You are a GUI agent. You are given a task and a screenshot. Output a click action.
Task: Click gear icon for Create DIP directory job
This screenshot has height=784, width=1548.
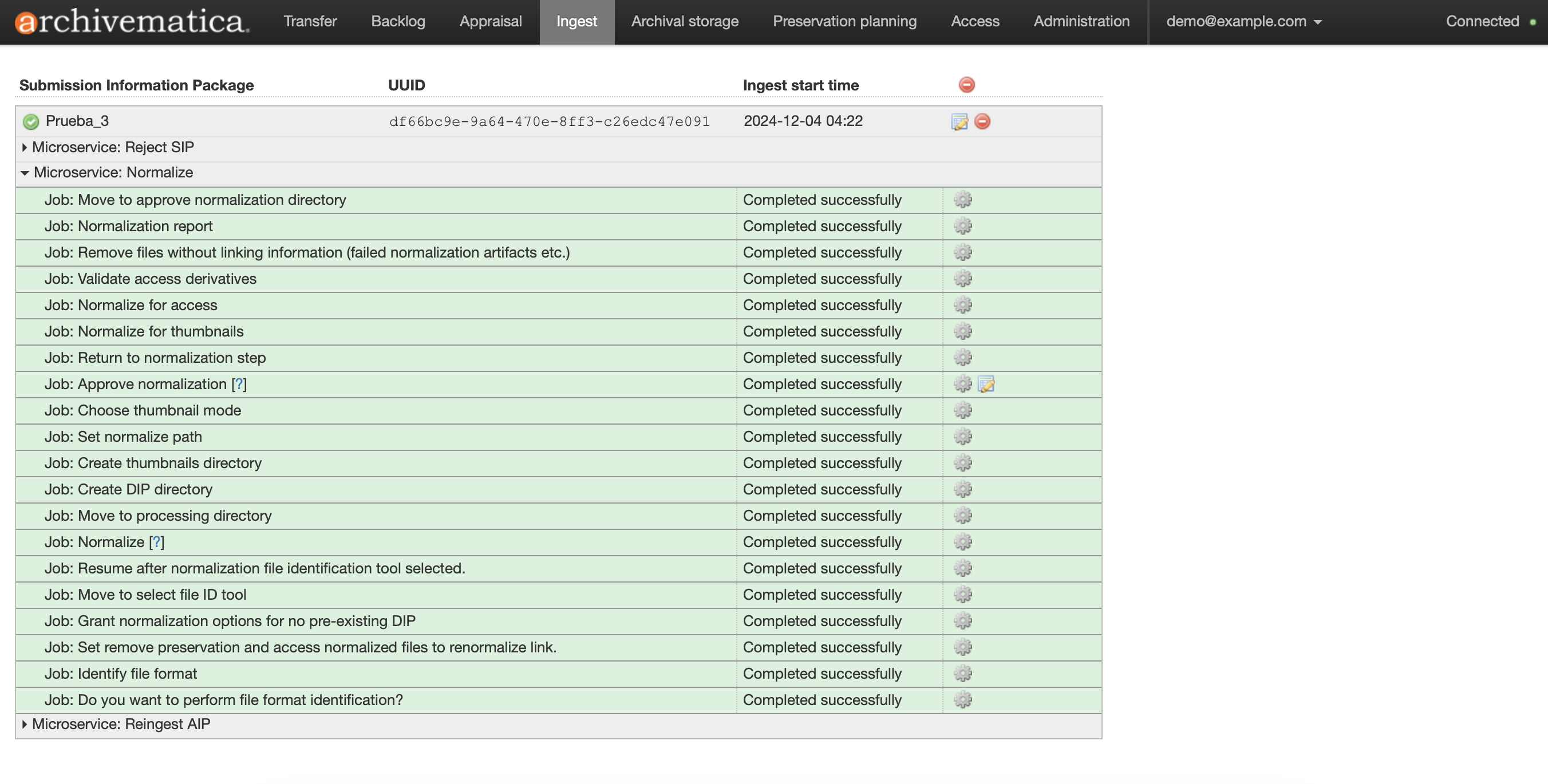click(x=962, y=489)
